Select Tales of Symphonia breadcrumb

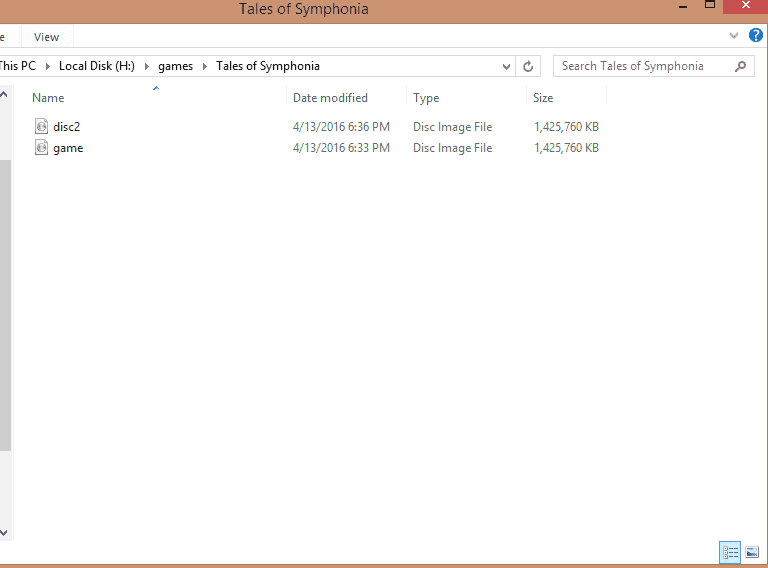click(x=268, y=66)
